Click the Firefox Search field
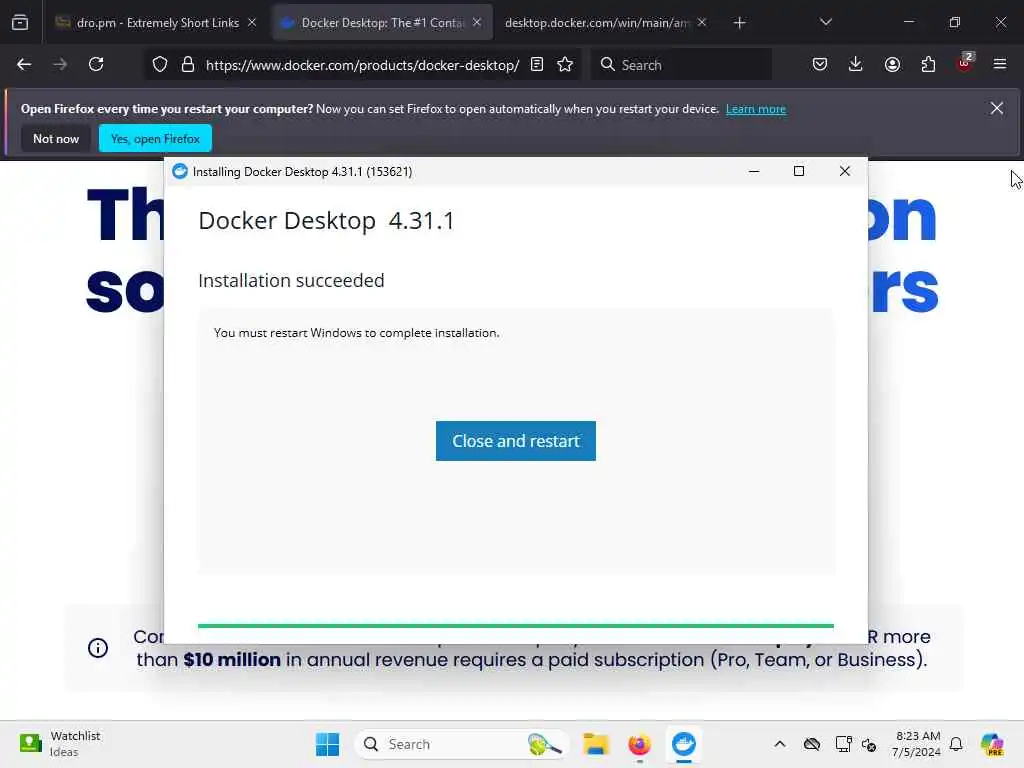The width and height of the screenshot is (1024, 768). 681,65
